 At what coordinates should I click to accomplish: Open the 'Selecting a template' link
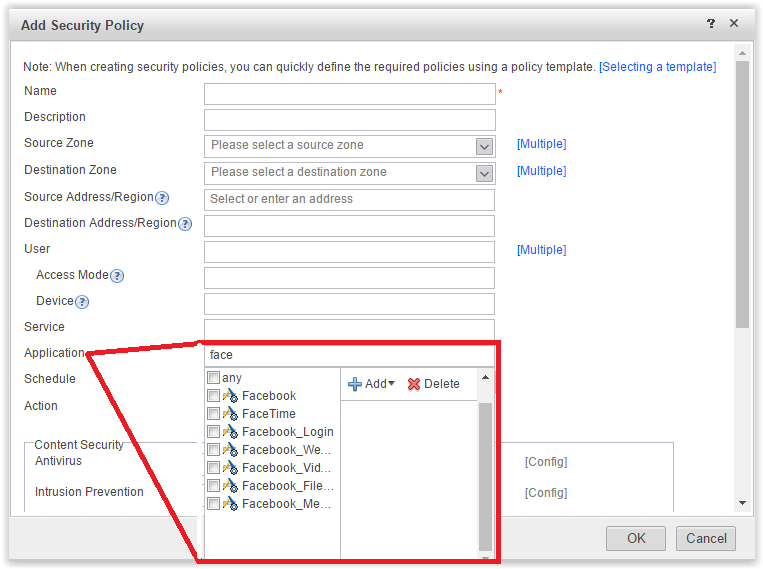pos(657,67)
